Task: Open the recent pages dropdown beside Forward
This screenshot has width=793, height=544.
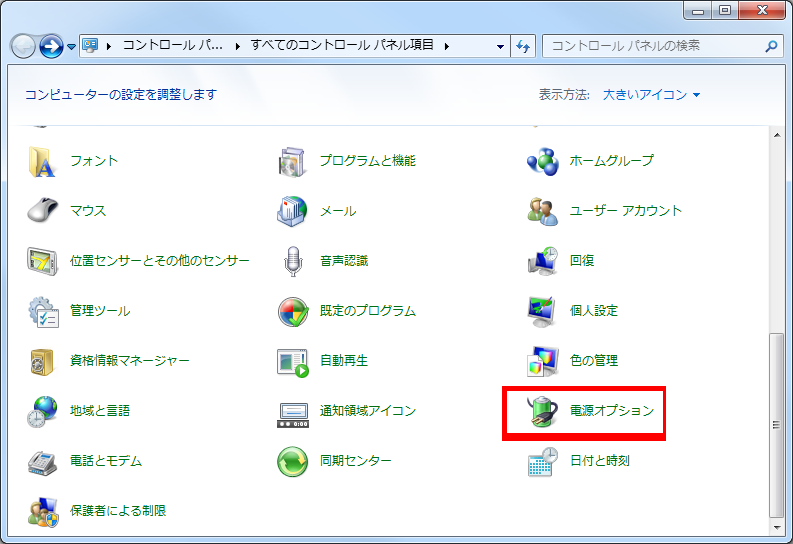Action: tap(72, 46)
